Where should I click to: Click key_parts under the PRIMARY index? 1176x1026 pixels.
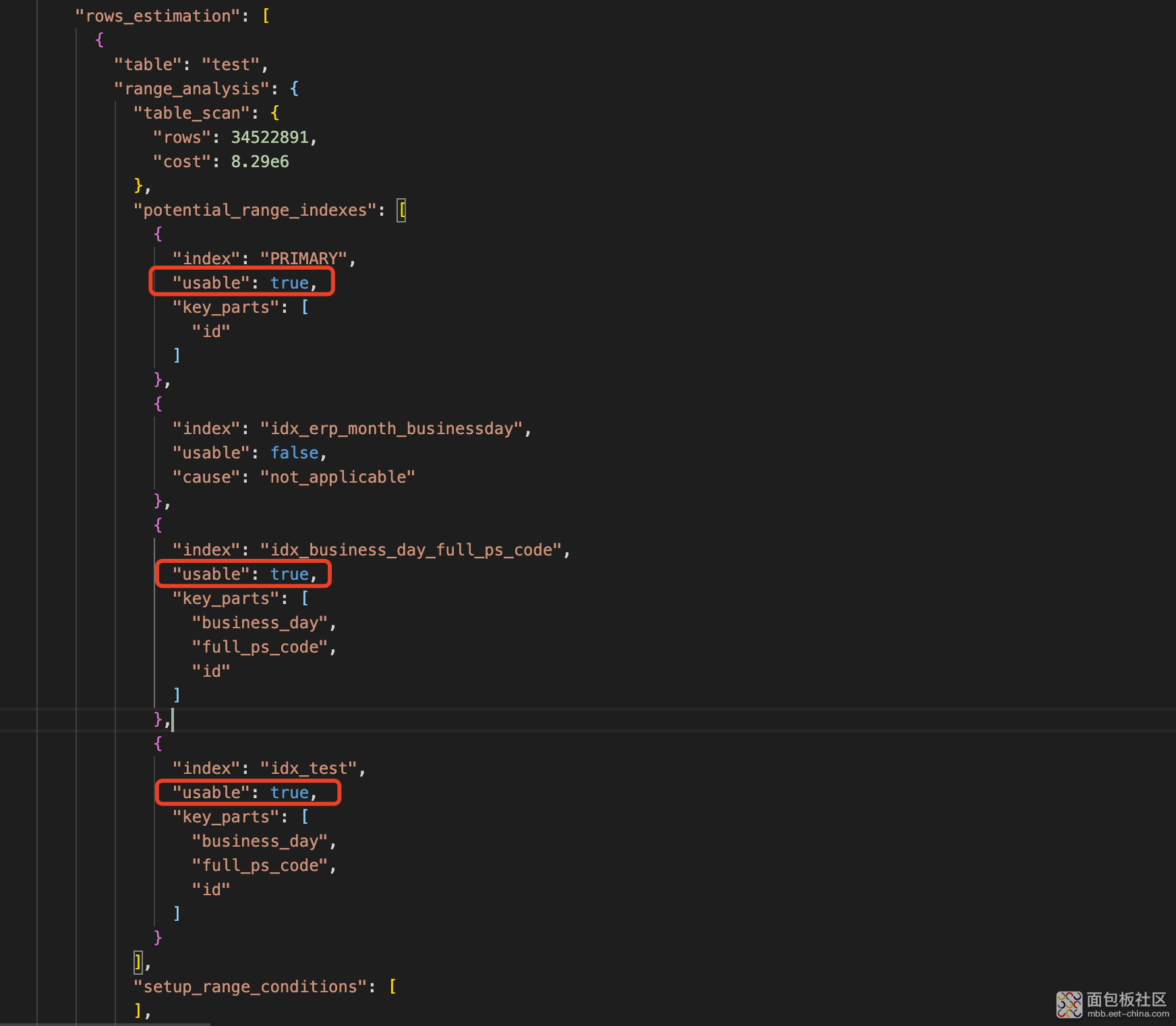[x=226, y=307]
